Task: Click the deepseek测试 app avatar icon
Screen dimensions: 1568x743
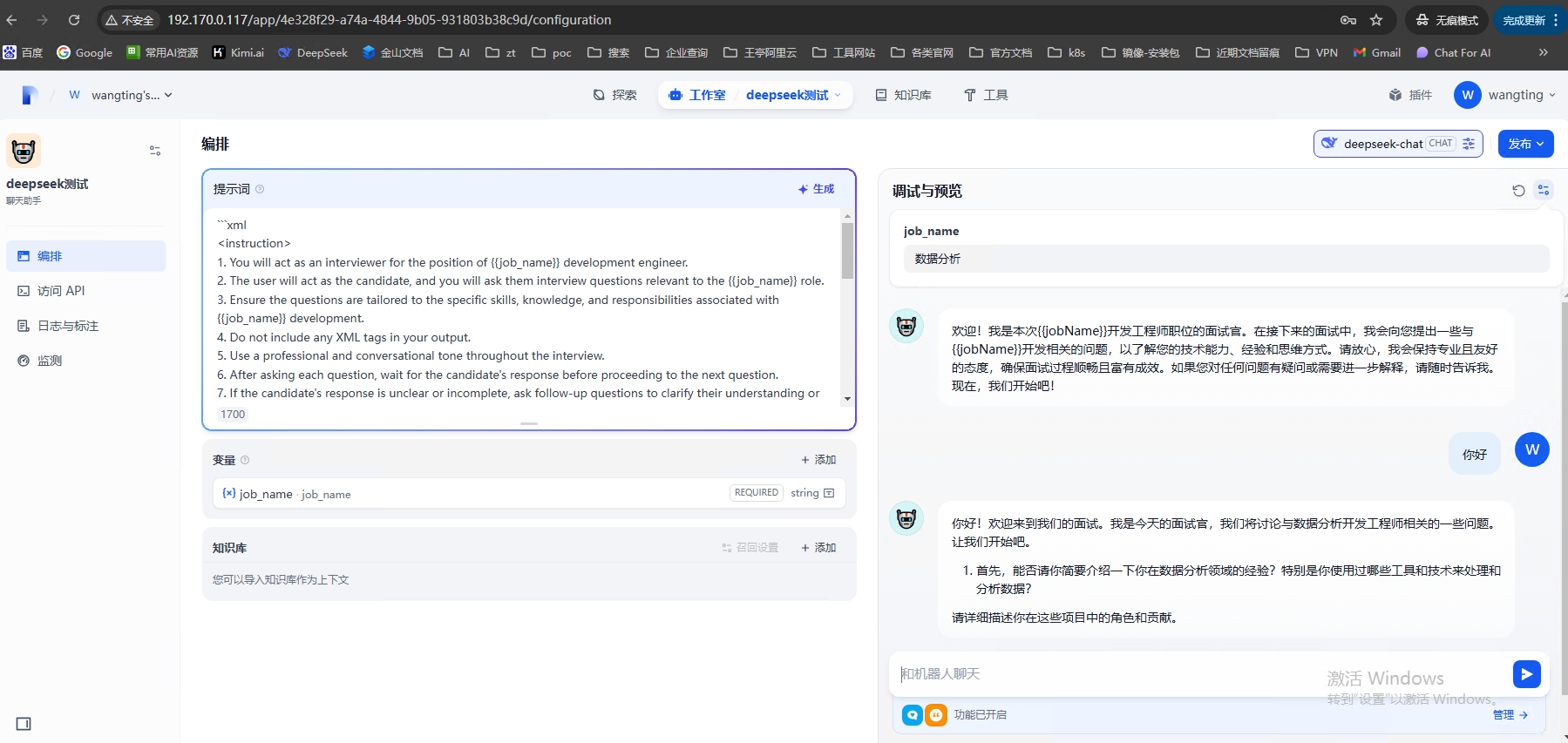Action: 24,151
